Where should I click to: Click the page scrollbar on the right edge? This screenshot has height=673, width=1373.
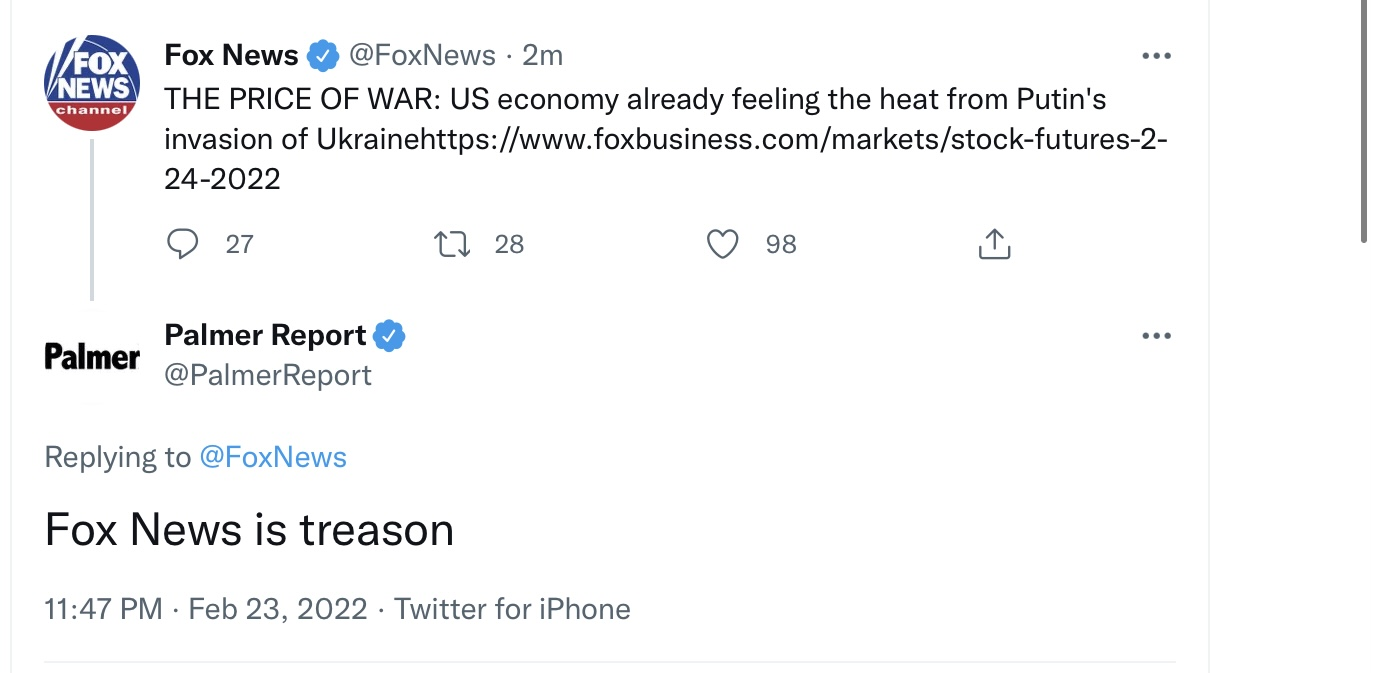tap(1364, 120)
